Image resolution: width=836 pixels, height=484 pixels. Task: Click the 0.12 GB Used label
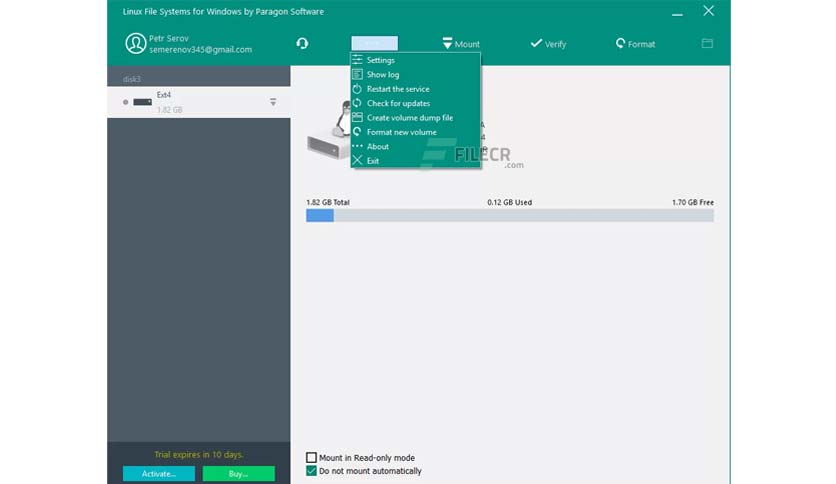coord(509,203)
